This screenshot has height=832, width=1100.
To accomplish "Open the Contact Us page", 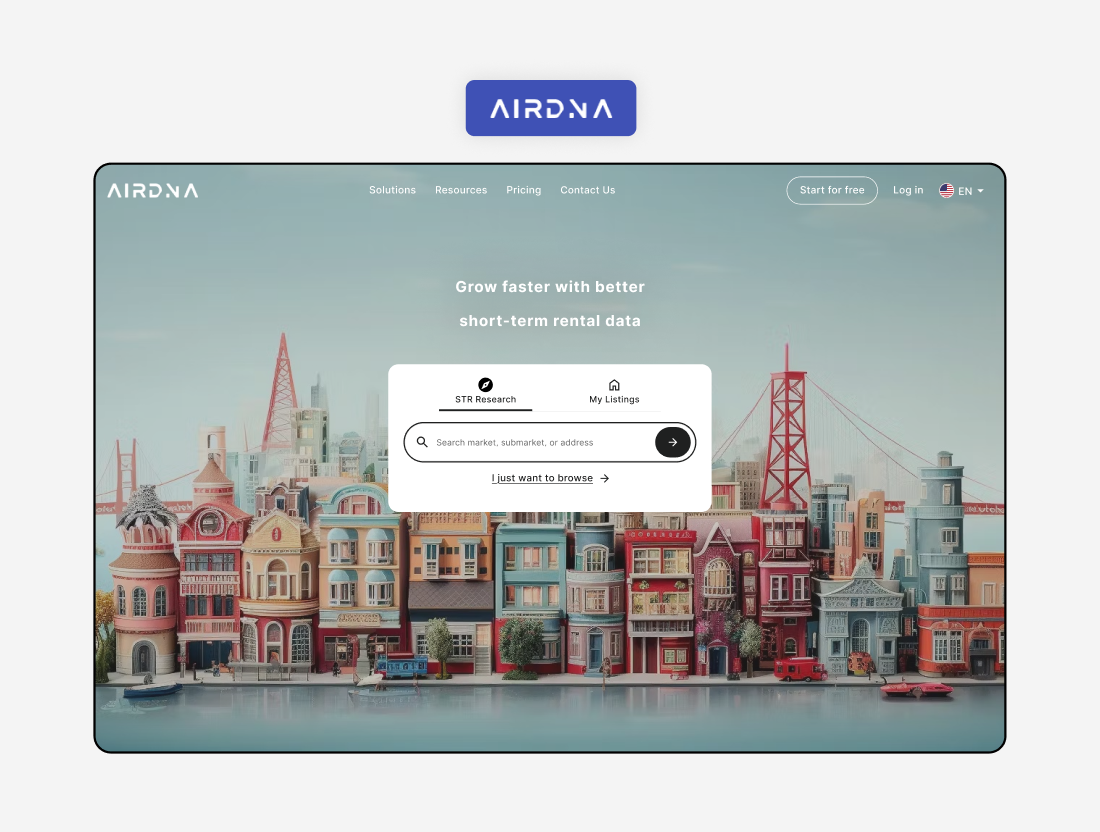I will pyautogui.click(x=587, y=190).
